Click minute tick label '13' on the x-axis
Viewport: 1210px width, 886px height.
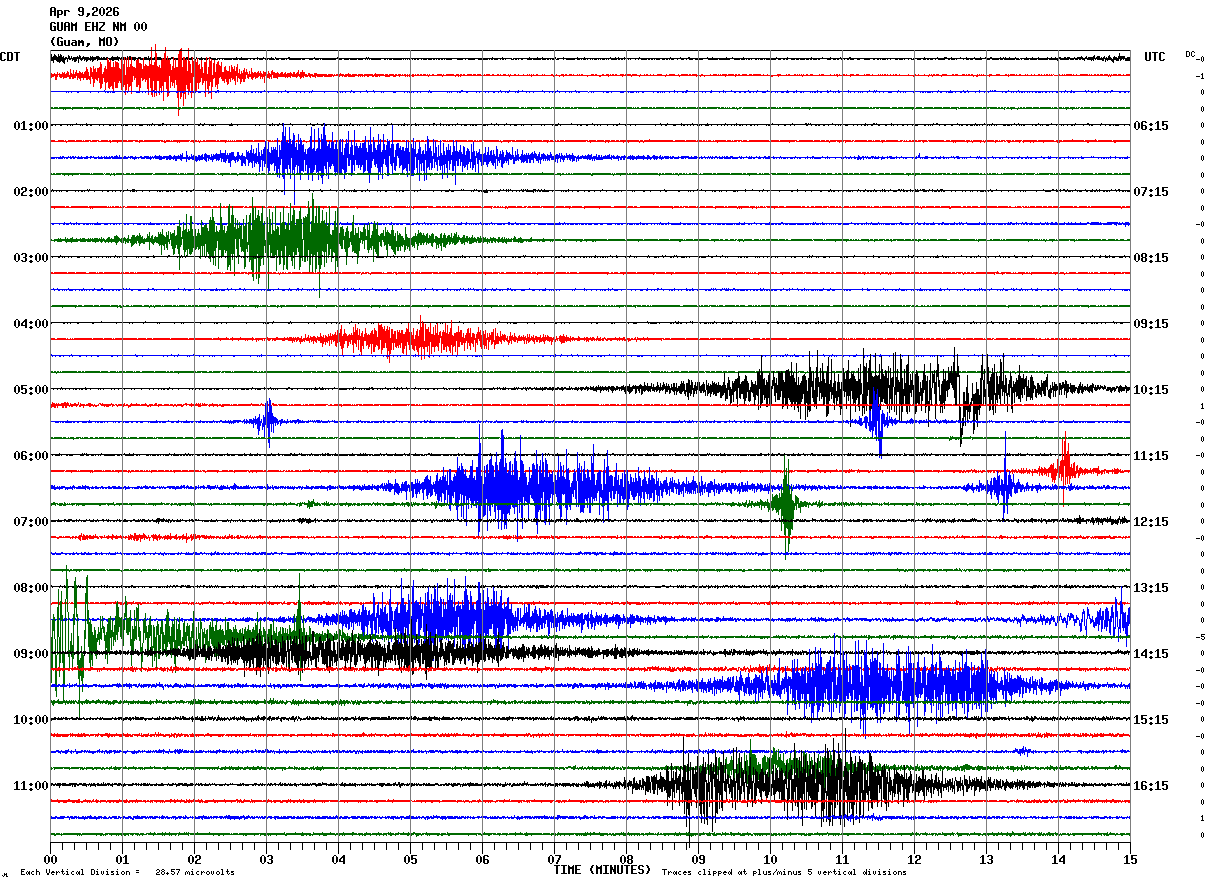pos(987,859)
